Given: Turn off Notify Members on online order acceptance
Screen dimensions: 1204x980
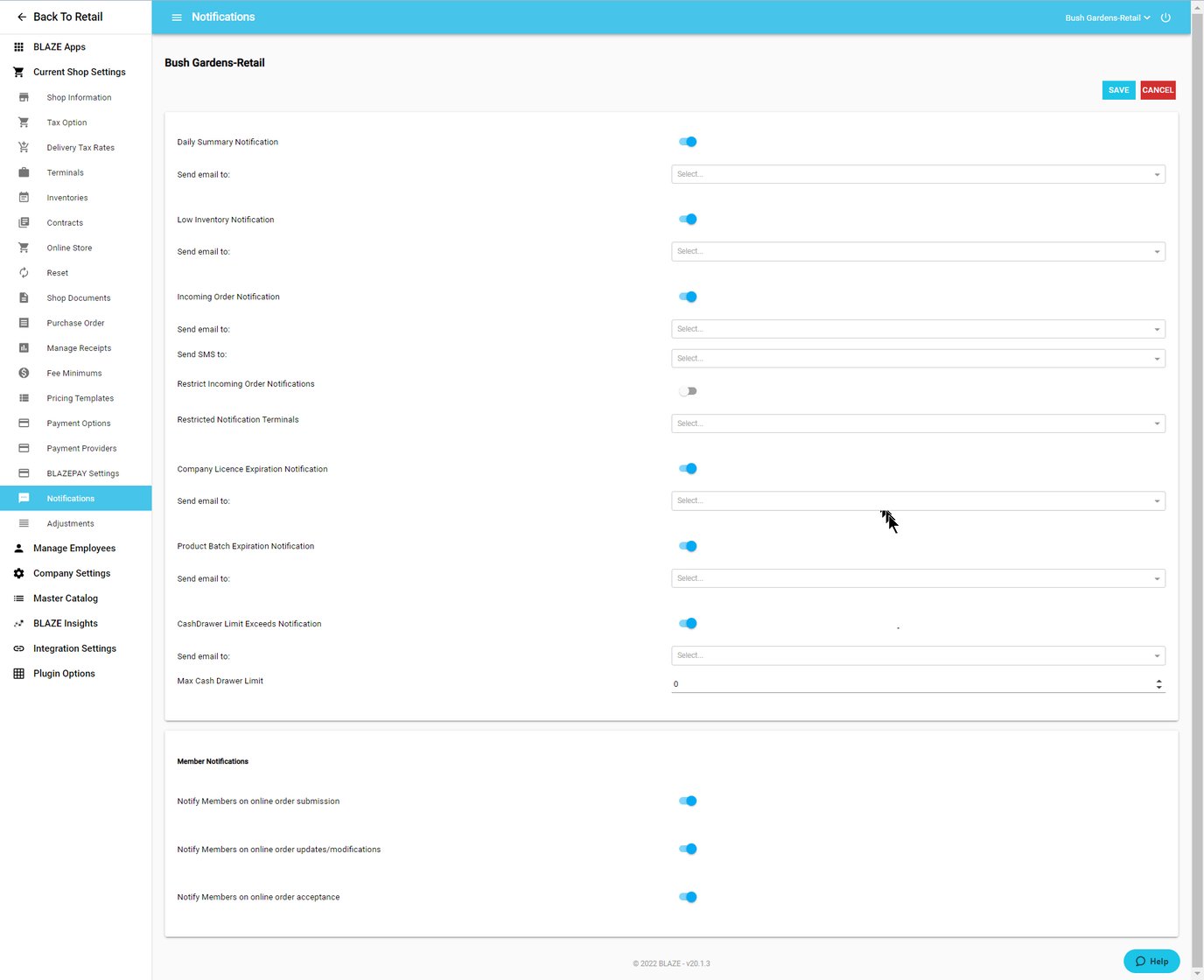Looking at the screenshot, I should [x=688, y=896].
